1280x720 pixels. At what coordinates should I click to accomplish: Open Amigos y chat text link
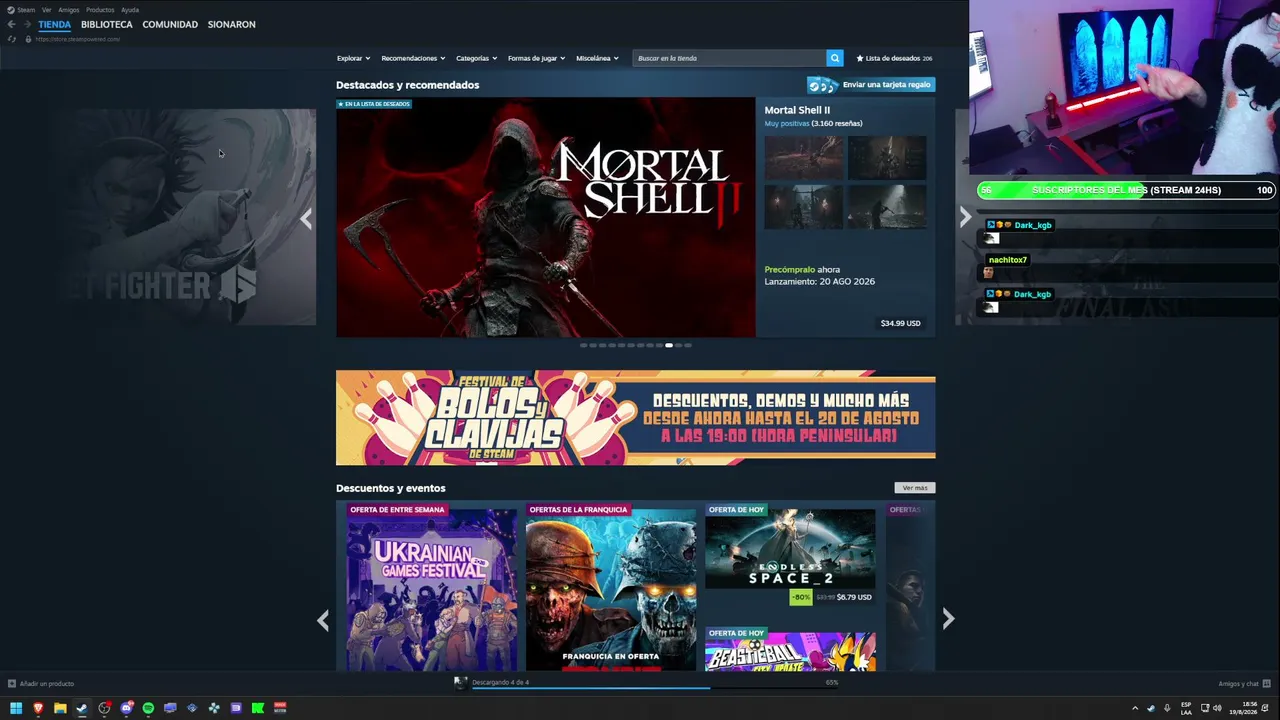pos(1238,684)
